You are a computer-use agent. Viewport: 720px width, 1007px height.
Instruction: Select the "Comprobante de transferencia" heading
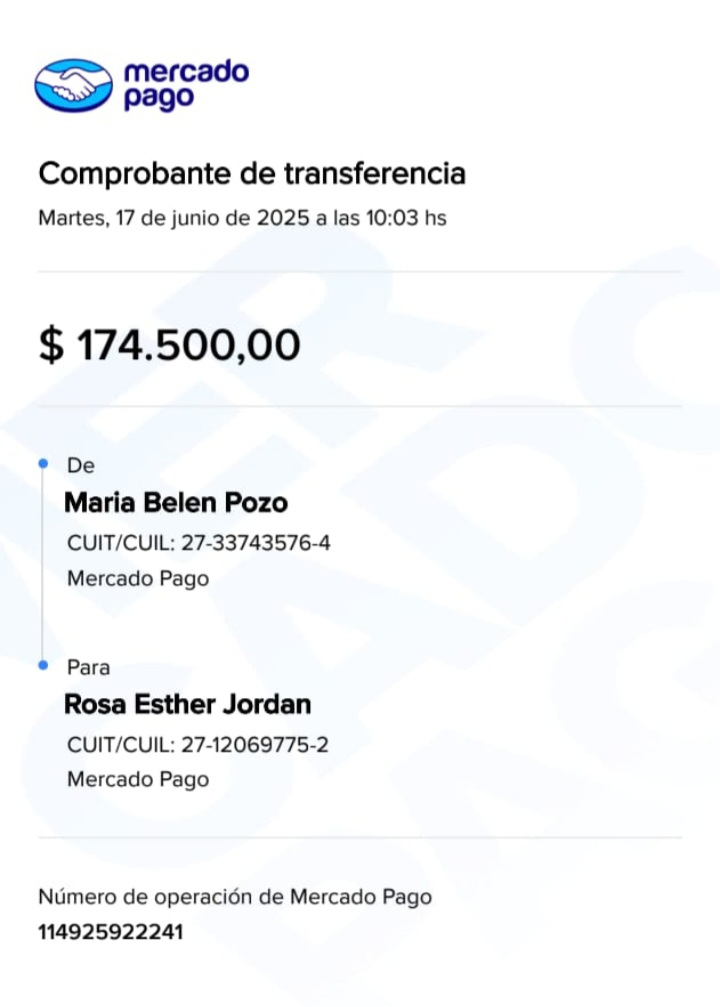pyautogui.click(x=252, y=174)
